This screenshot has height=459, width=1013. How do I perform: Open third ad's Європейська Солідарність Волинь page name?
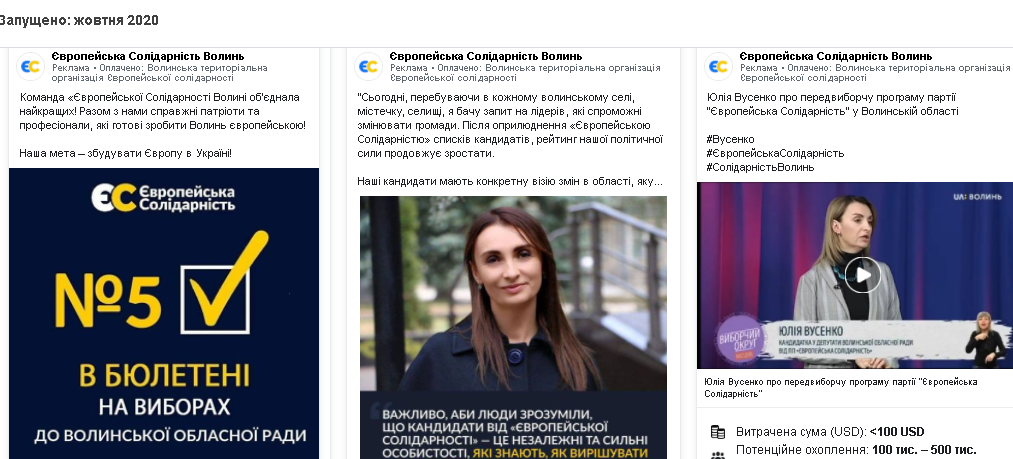836,56
